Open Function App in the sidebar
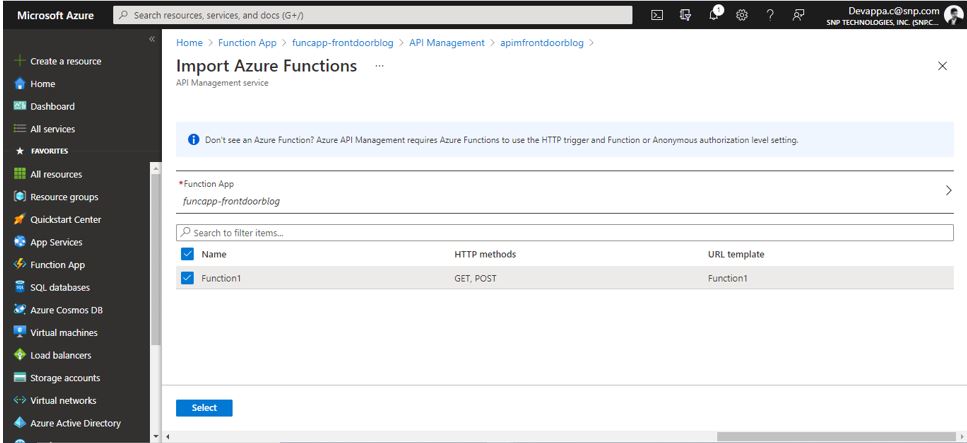Screen dimensions: 967x443 tap(57, 265)
